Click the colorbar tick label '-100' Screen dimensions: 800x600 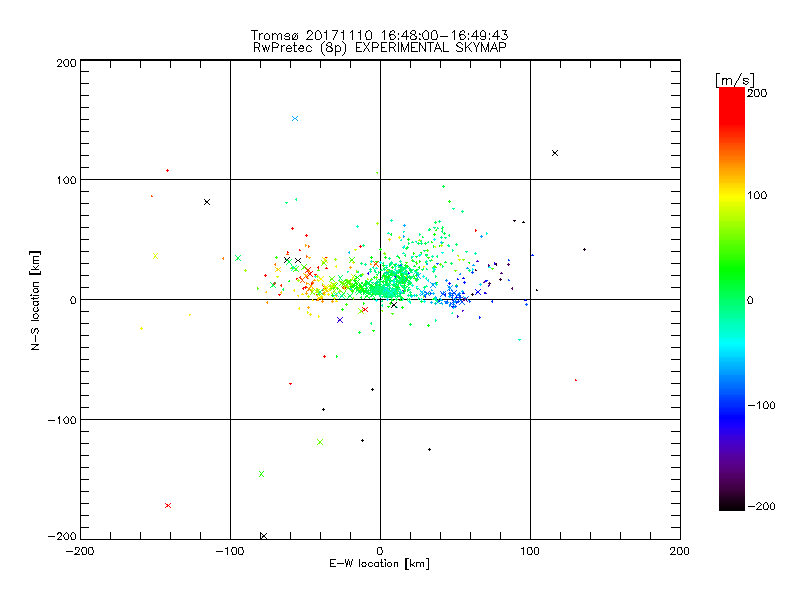(761, 405)
